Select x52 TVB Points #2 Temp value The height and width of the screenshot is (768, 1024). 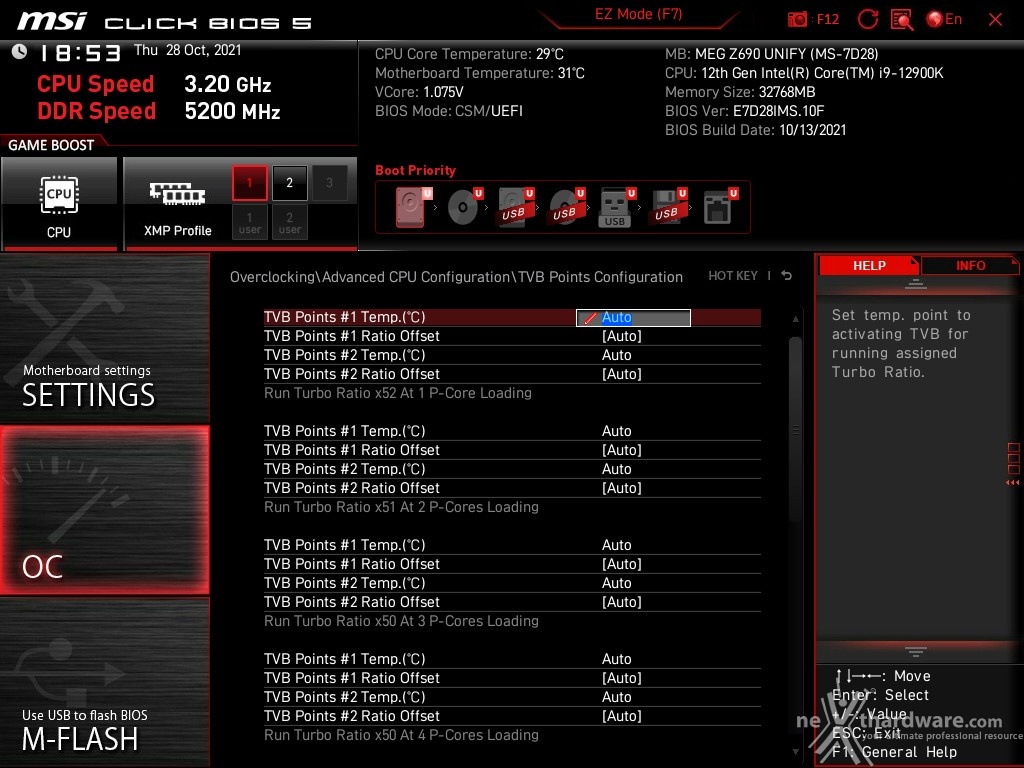(x=616, y=355)
